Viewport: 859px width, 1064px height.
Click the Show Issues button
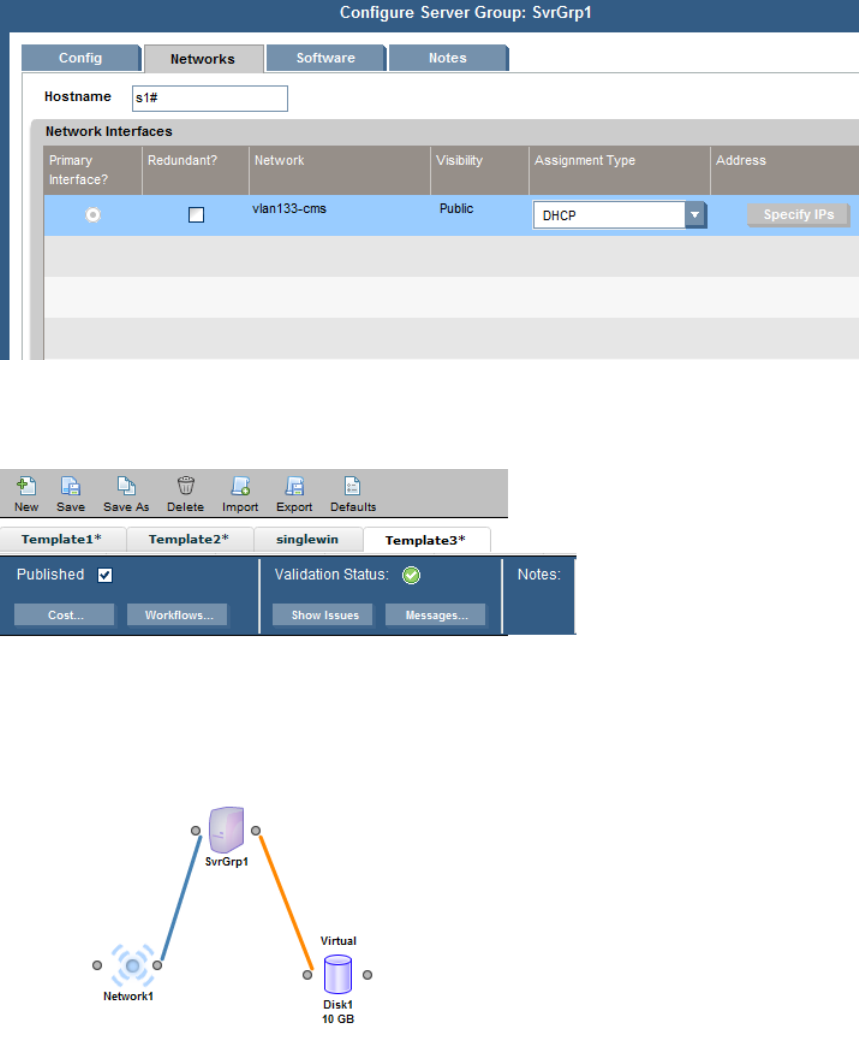324,615
